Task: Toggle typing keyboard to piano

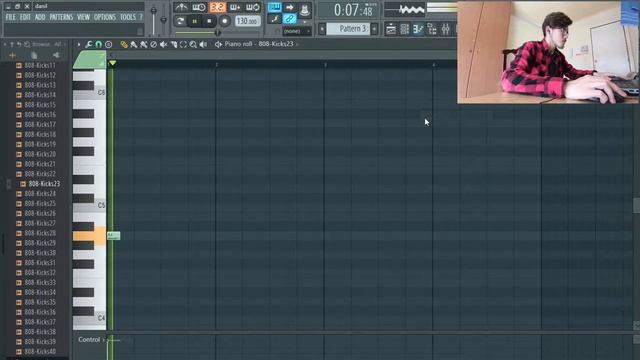Action: coord(274,7)
